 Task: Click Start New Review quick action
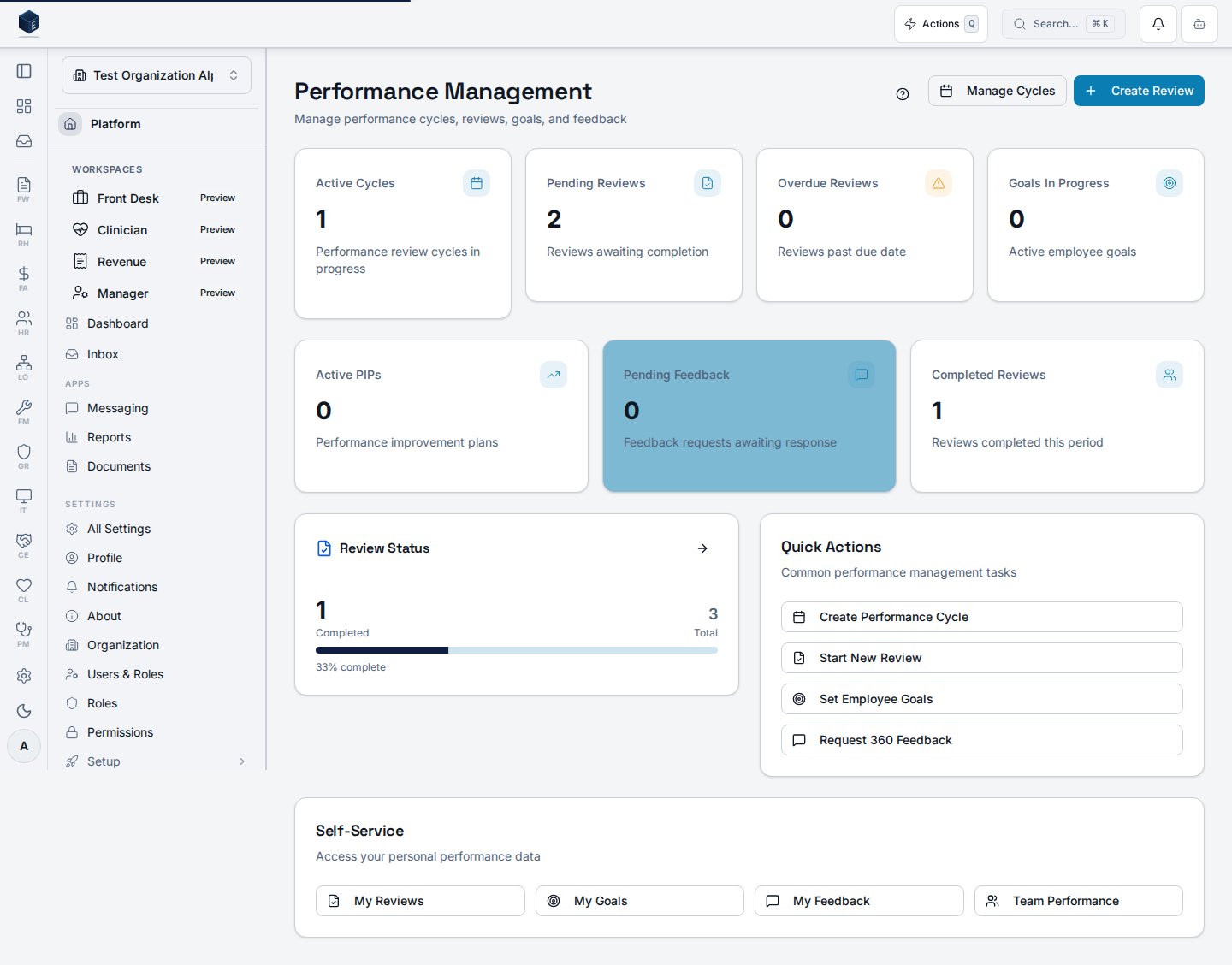tap(982, 658)
